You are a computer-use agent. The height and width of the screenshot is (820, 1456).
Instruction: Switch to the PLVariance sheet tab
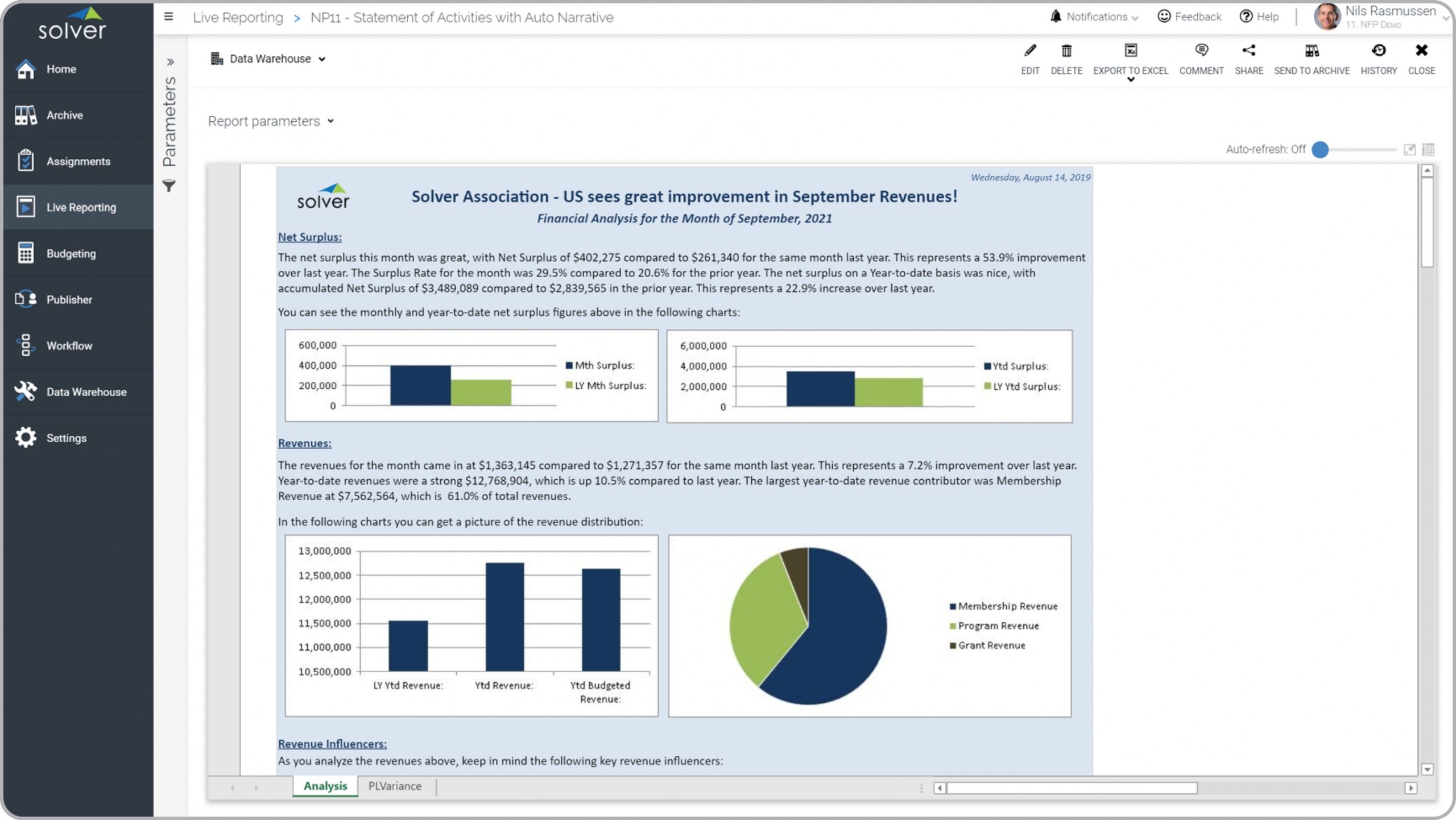coord(395,786)
